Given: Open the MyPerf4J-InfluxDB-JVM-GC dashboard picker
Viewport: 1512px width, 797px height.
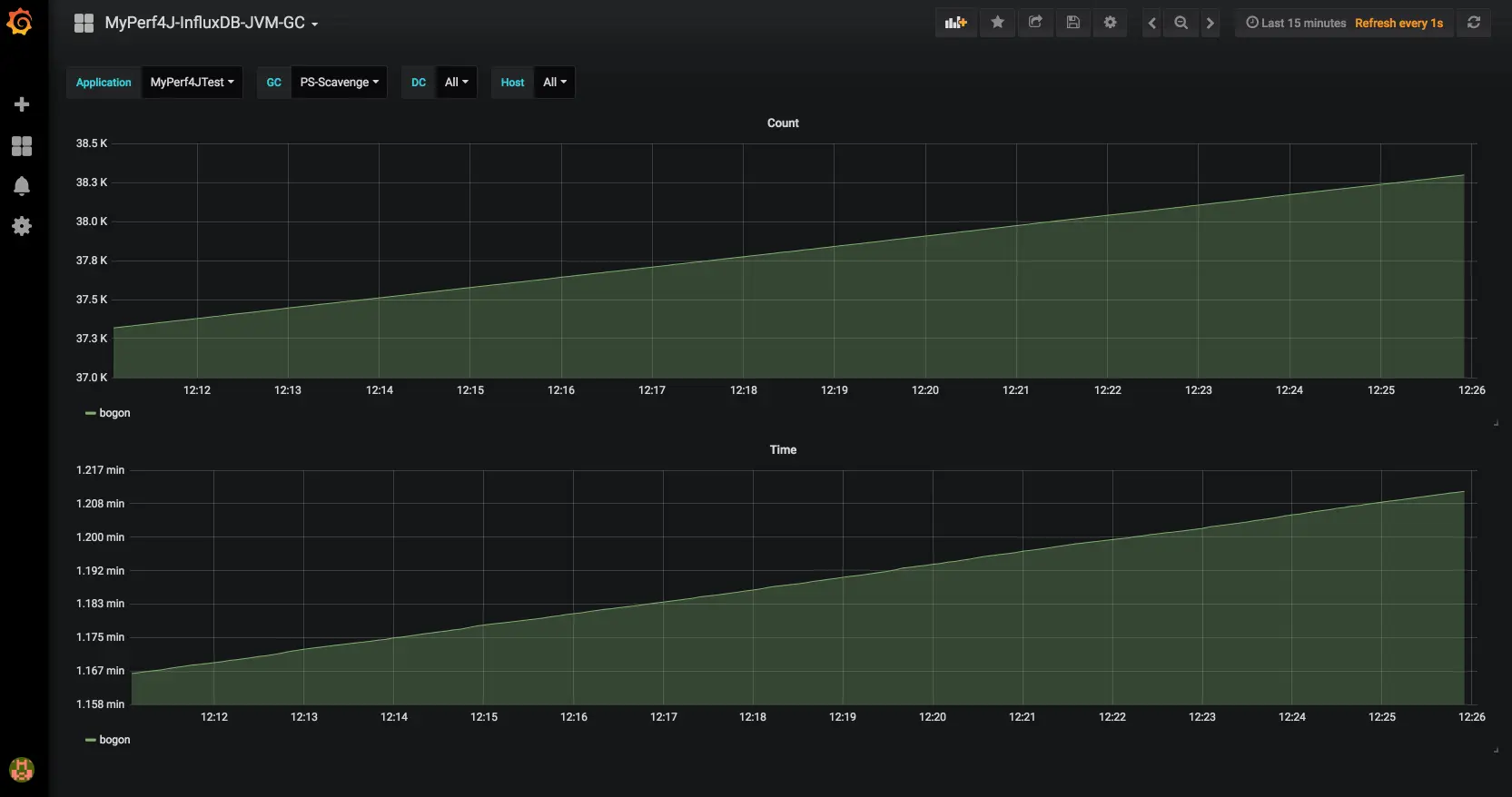Looking at the screenshot, I should pyautogui.click(x=212, y=24).
